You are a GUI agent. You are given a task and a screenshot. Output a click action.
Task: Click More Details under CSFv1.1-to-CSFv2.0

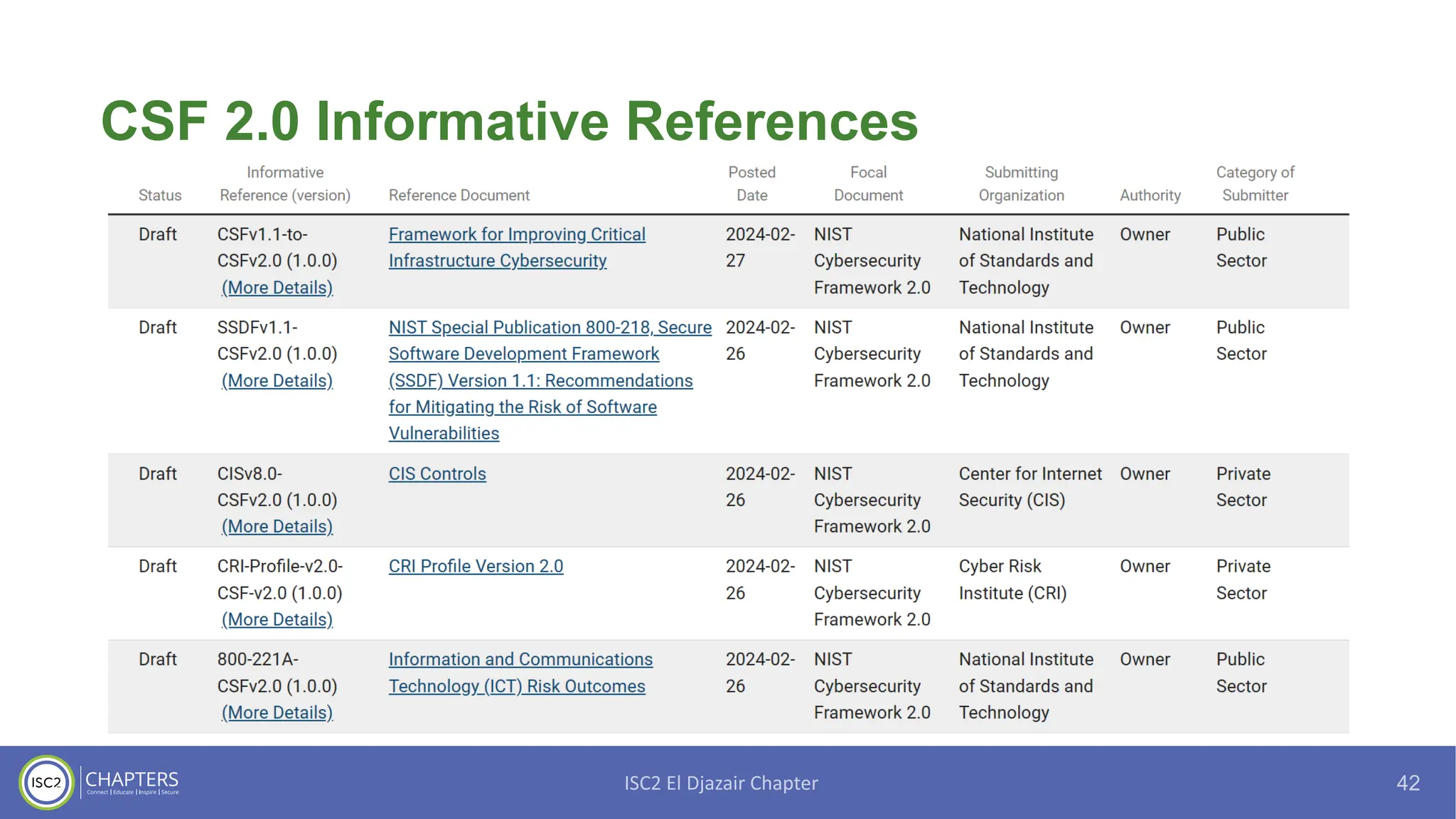pos(277,288)
